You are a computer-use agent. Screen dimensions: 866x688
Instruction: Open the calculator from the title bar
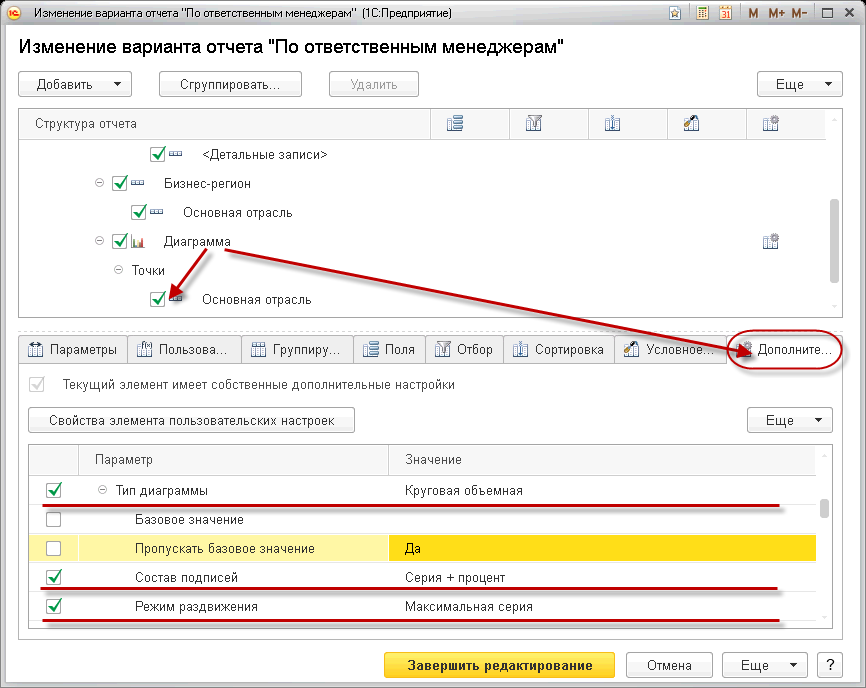[x=703, y=14]
